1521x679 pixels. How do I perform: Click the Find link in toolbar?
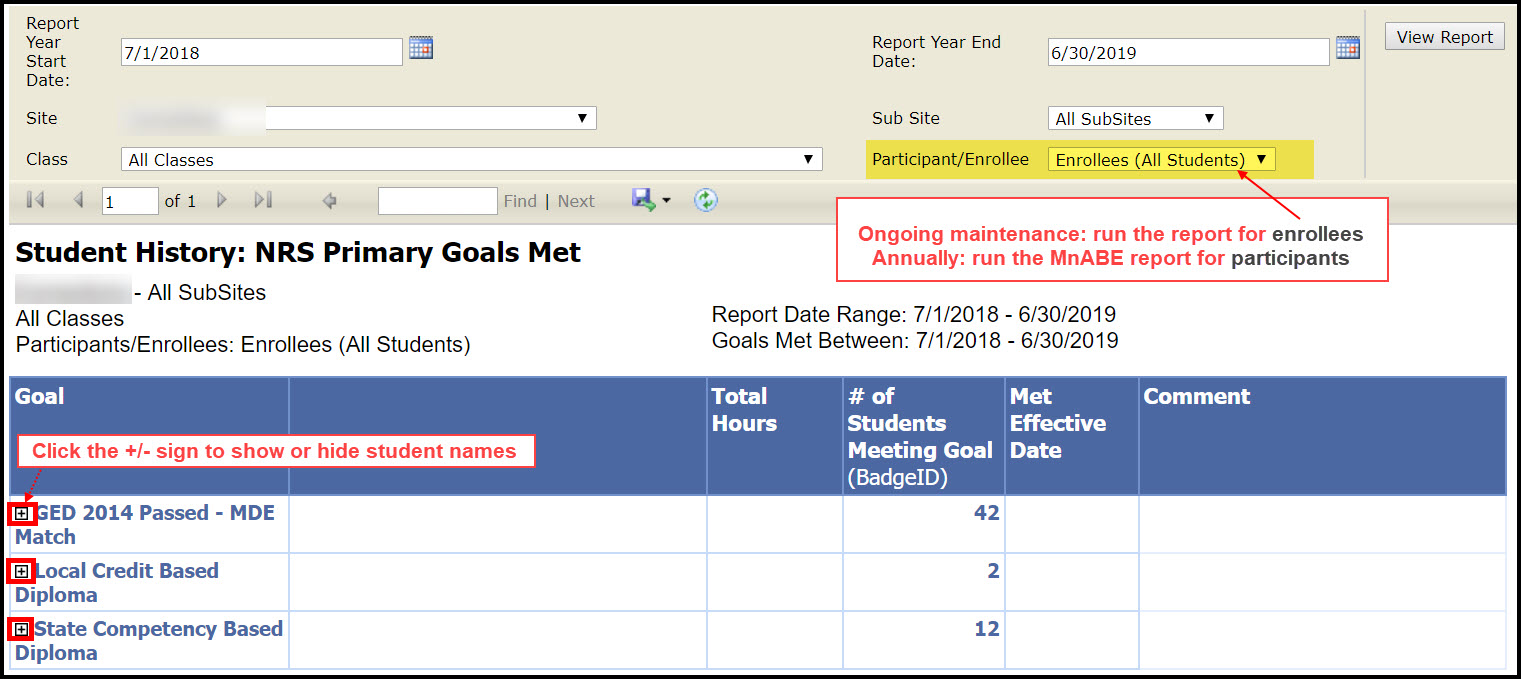520,201
